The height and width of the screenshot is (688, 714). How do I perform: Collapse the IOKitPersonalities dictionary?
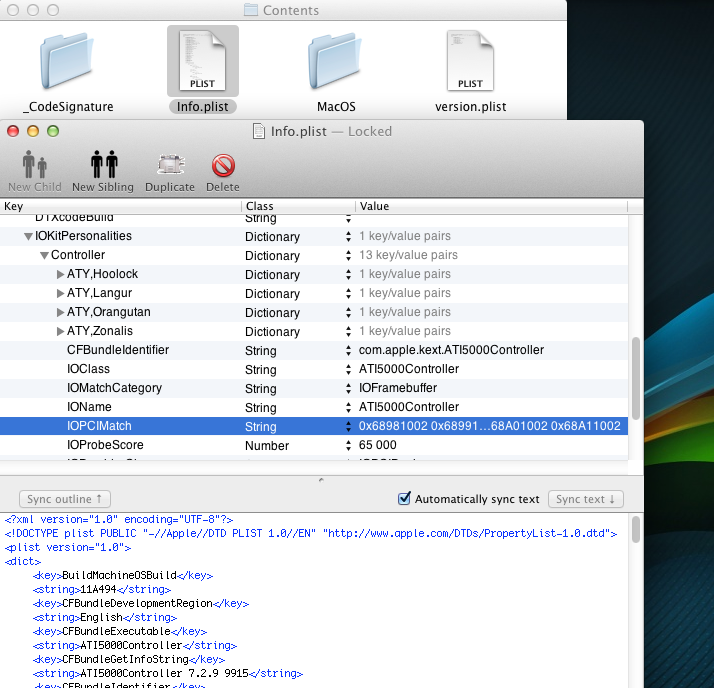pyautogui.click(x=28, y=236)
